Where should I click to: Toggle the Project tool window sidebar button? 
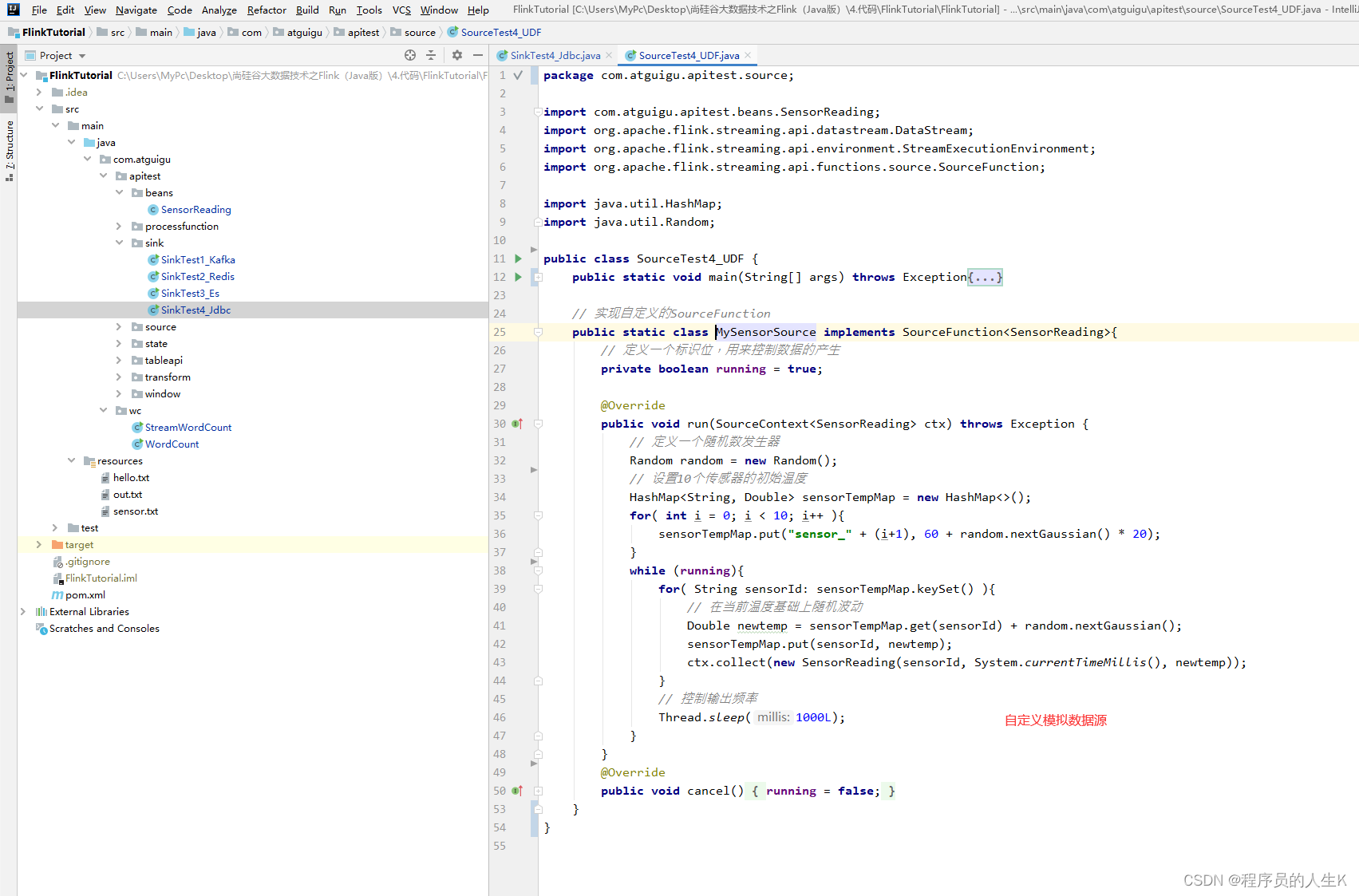click(9, 77)
